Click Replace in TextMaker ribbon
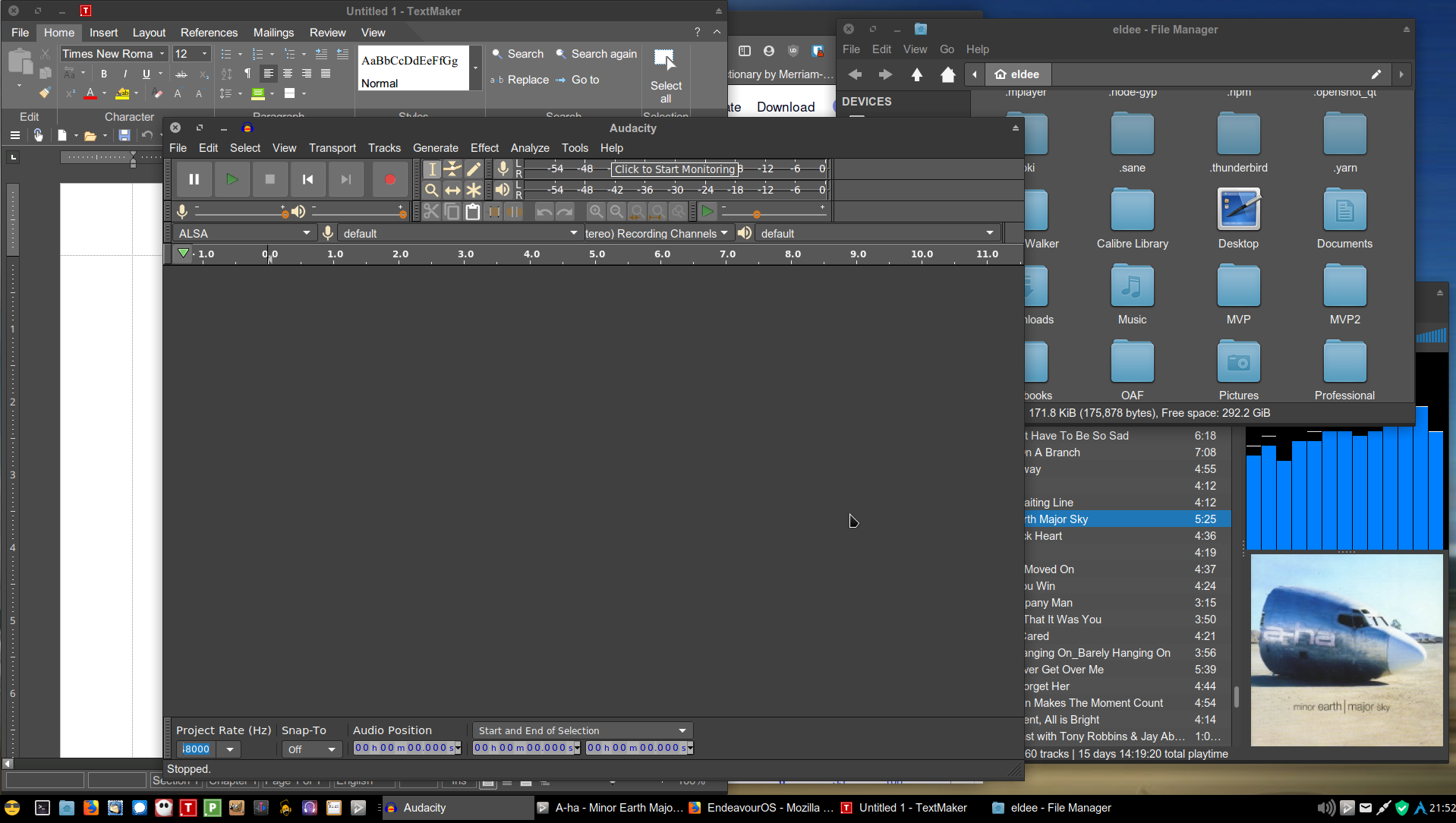 tap(520, 80)
